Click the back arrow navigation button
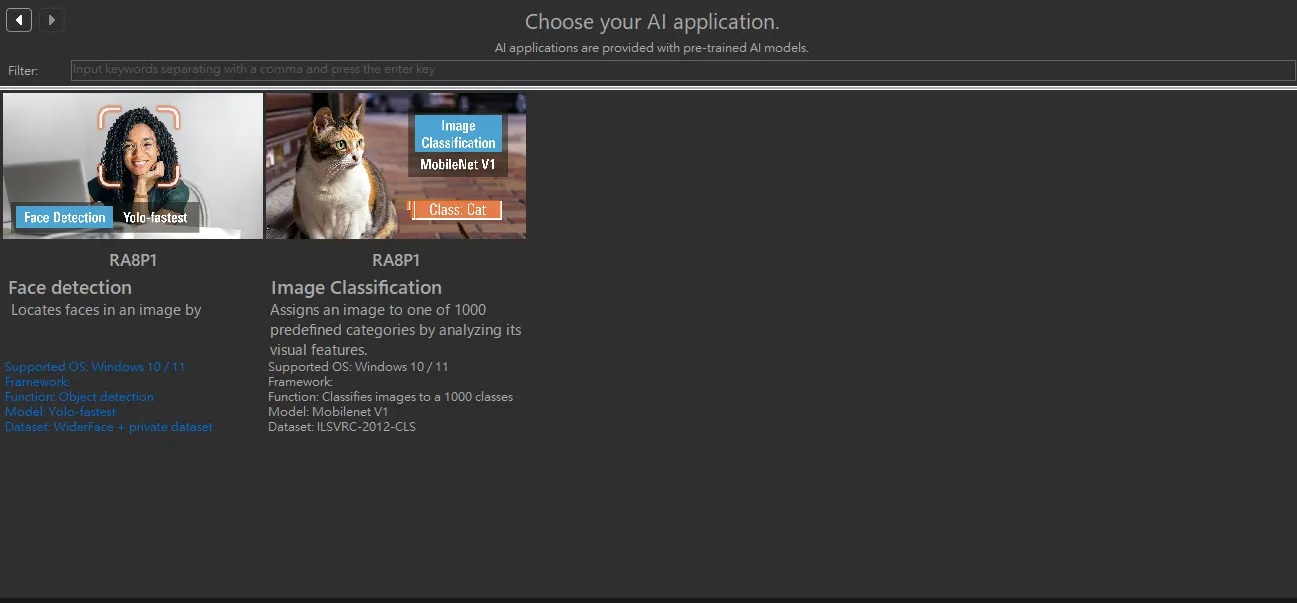1297x603 pixels. tap(19, 20)
